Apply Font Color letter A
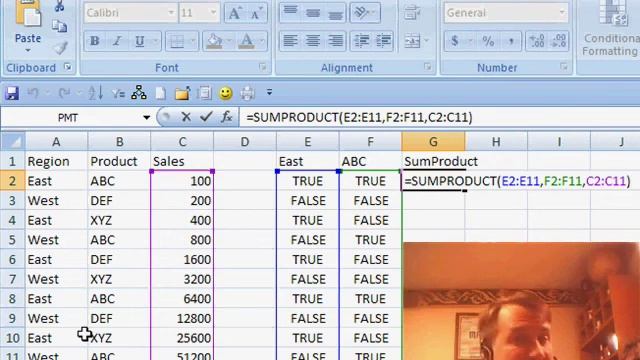The image size is (640, 360). click(x=246, y=41)
